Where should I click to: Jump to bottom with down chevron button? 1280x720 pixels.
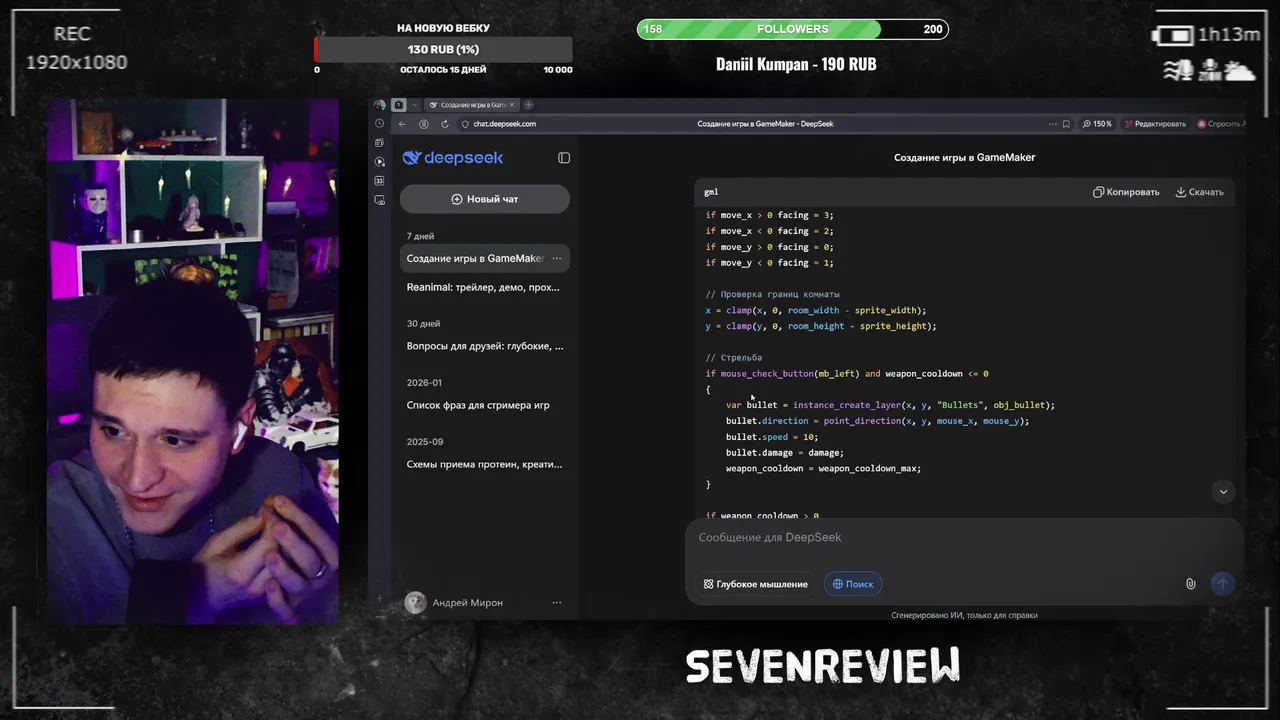click(x=1223, y=491)
